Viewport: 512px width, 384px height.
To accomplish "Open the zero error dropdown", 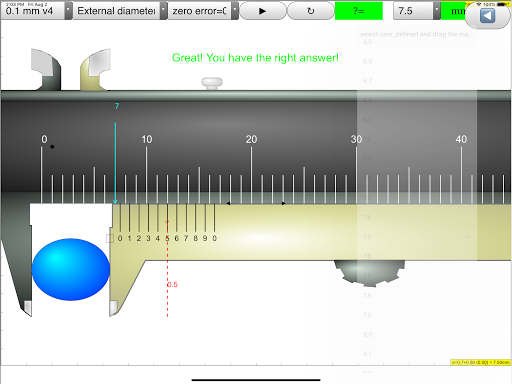I will point(203,11).
